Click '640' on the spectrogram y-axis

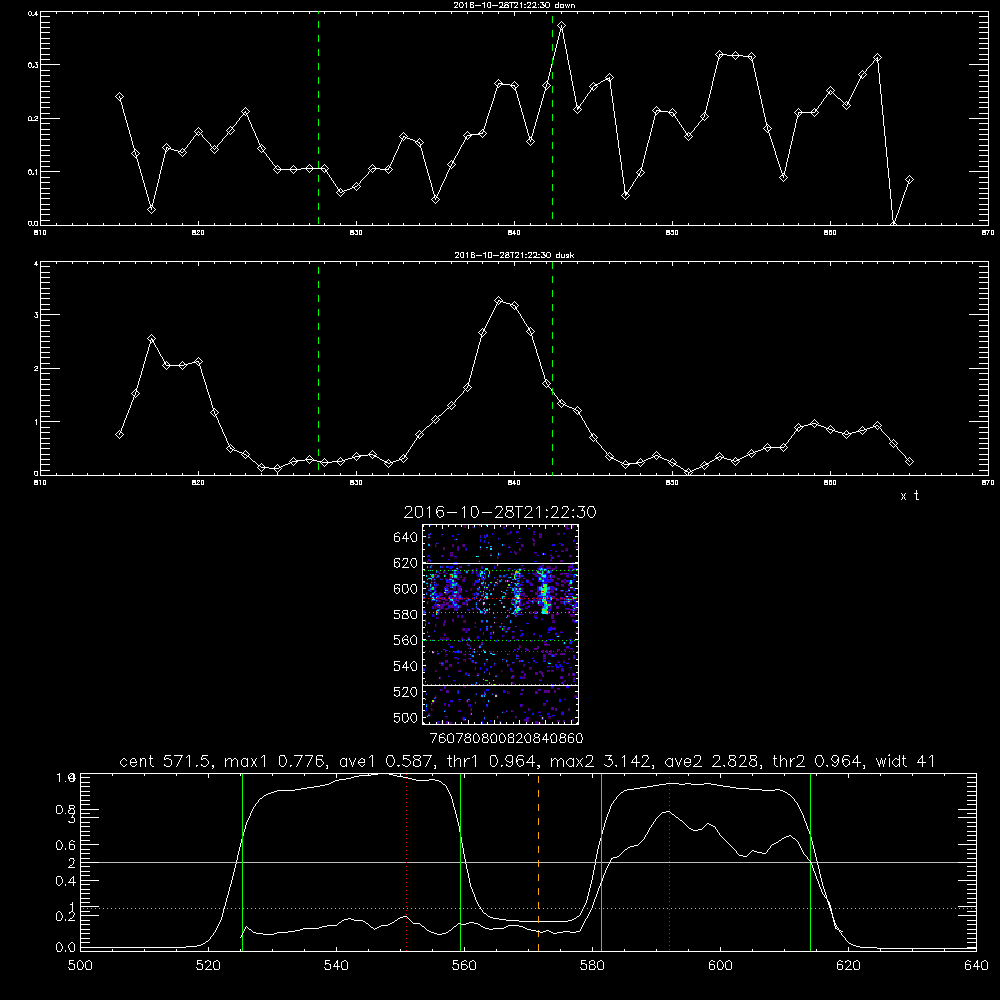[x=406, y=538]
